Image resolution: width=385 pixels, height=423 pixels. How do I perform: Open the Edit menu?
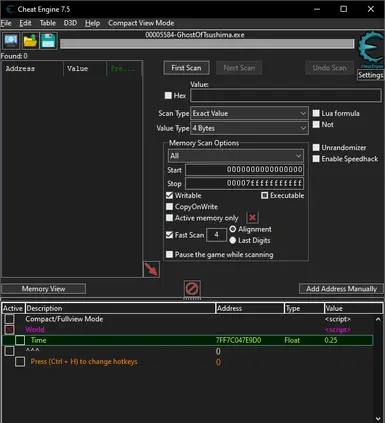pos(25,23)
